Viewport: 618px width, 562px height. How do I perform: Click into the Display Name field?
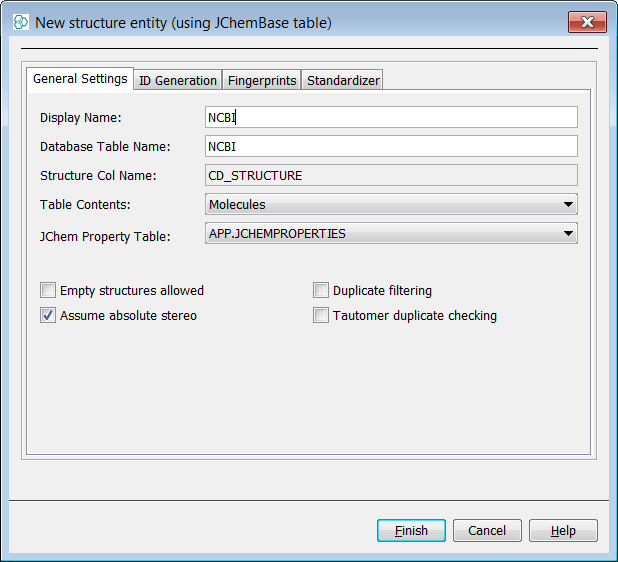coord(390,118)
